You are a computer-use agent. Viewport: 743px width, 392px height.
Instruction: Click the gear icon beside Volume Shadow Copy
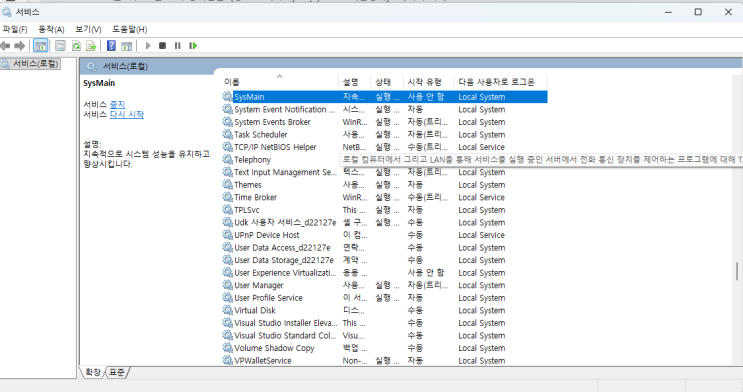pos(227,348)
